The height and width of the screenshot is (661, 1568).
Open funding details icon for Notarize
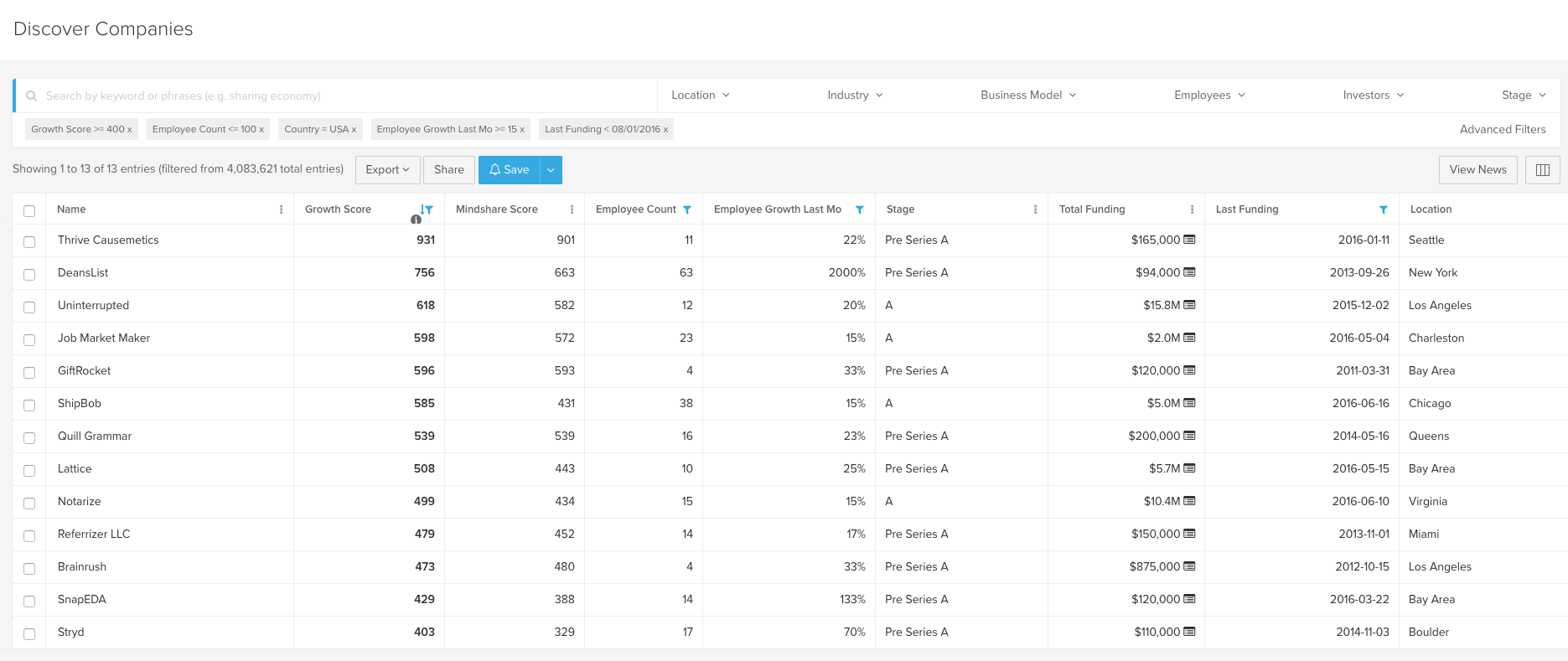pyautogui.click(x=1189, y=501)
